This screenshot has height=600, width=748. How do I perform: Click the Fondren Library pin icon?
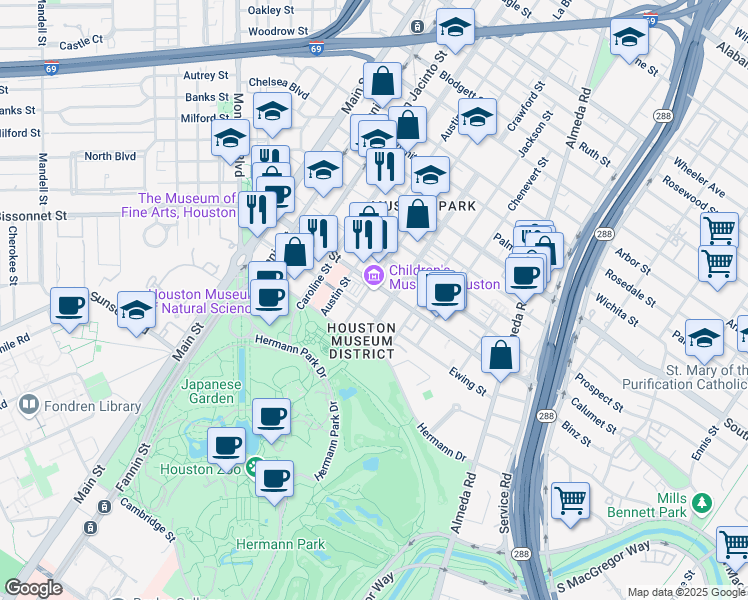pos(28,405)
